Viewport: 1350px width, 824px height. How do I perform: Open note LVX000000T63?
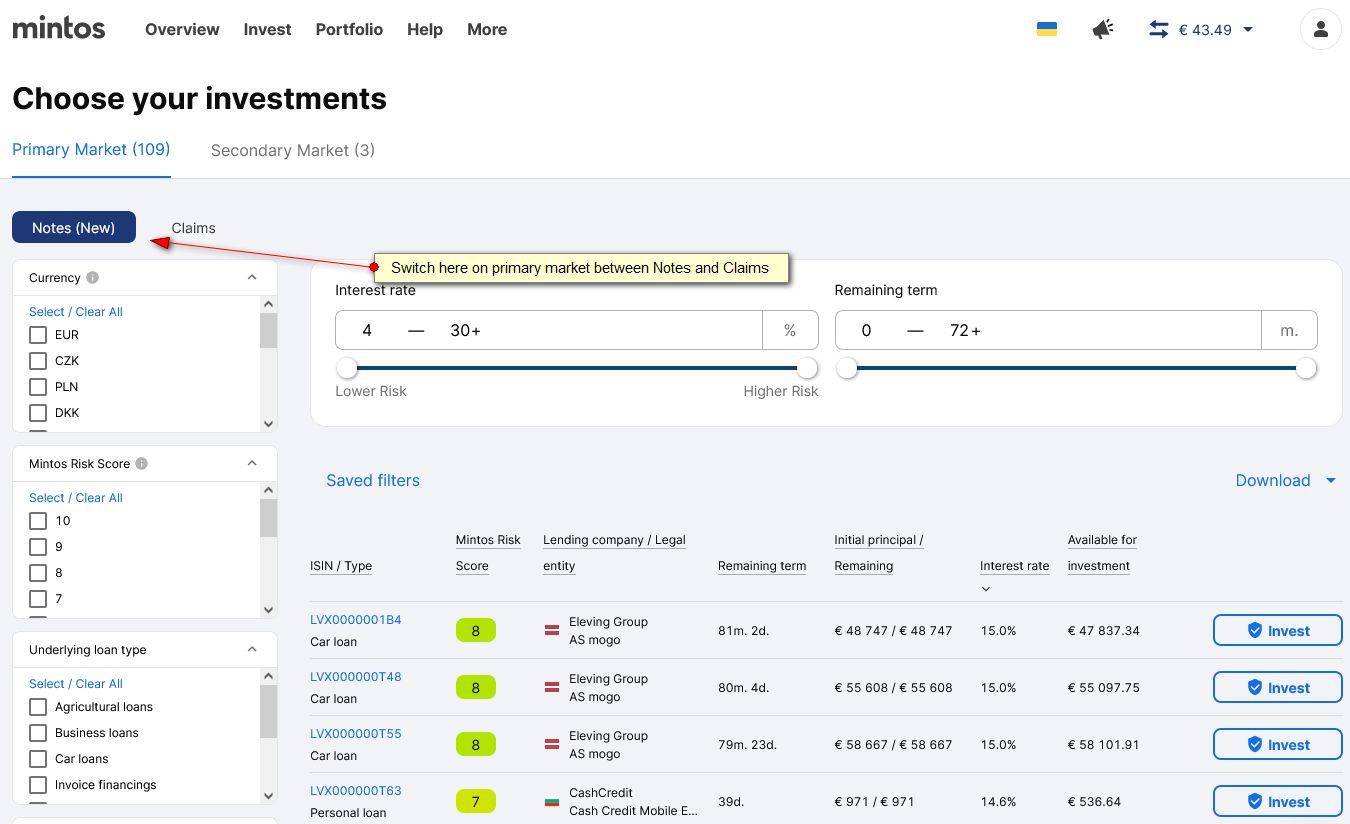356,791
